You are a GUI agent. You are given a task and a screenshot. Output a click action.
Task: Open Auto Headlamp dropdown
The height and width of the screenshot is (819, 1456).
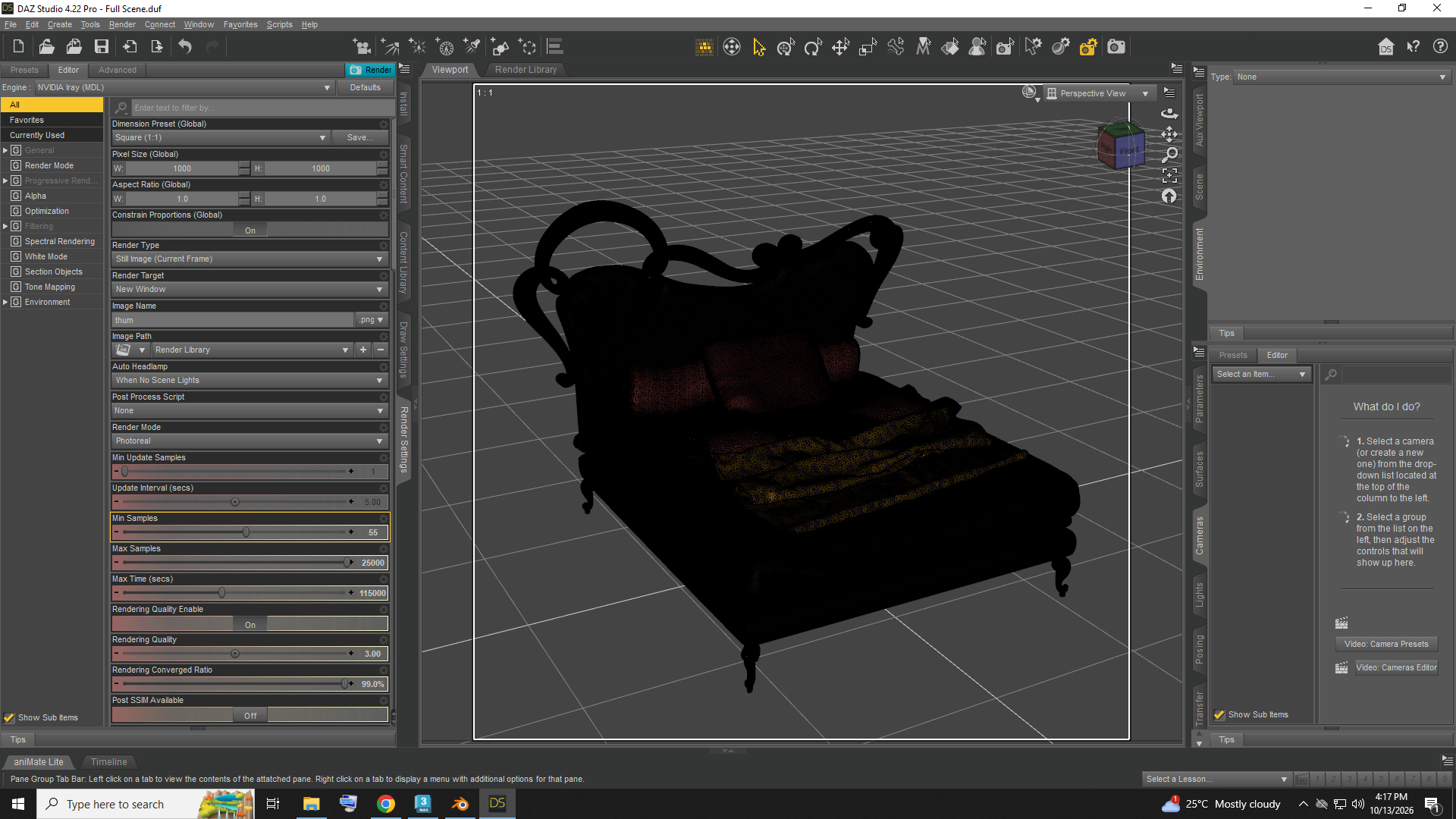[249, 380]
